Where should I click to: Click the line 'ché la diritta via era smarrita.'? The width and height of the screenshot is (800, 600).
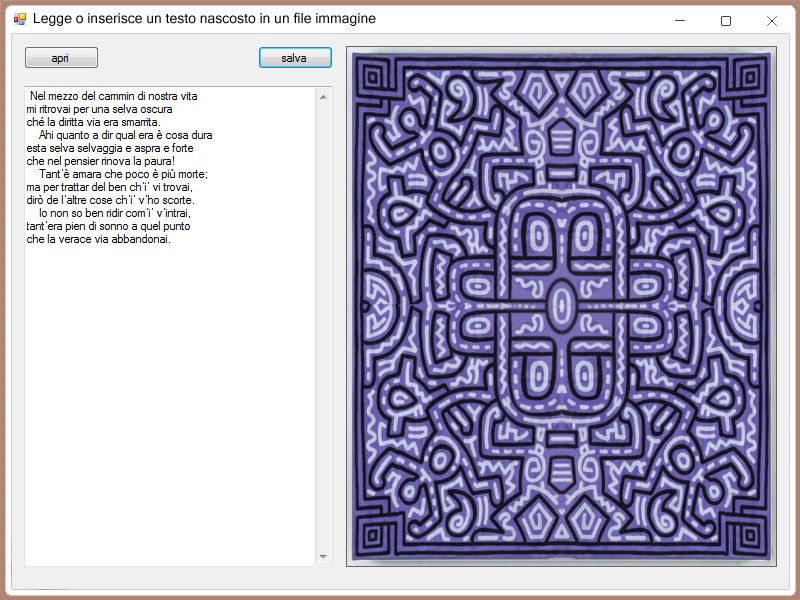tap(93, 122)
